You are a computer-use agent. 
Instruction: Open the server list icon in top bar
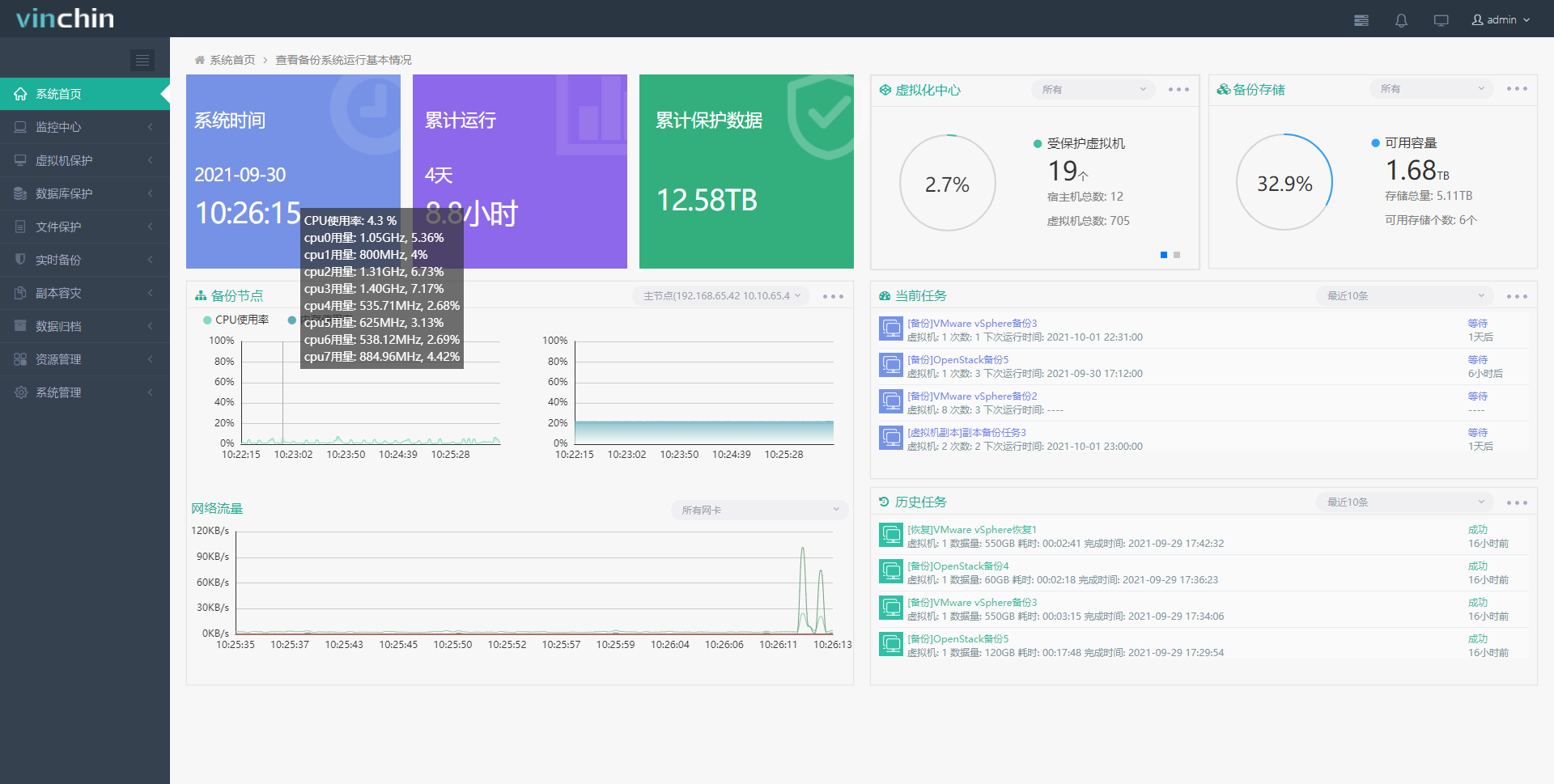1361,20
